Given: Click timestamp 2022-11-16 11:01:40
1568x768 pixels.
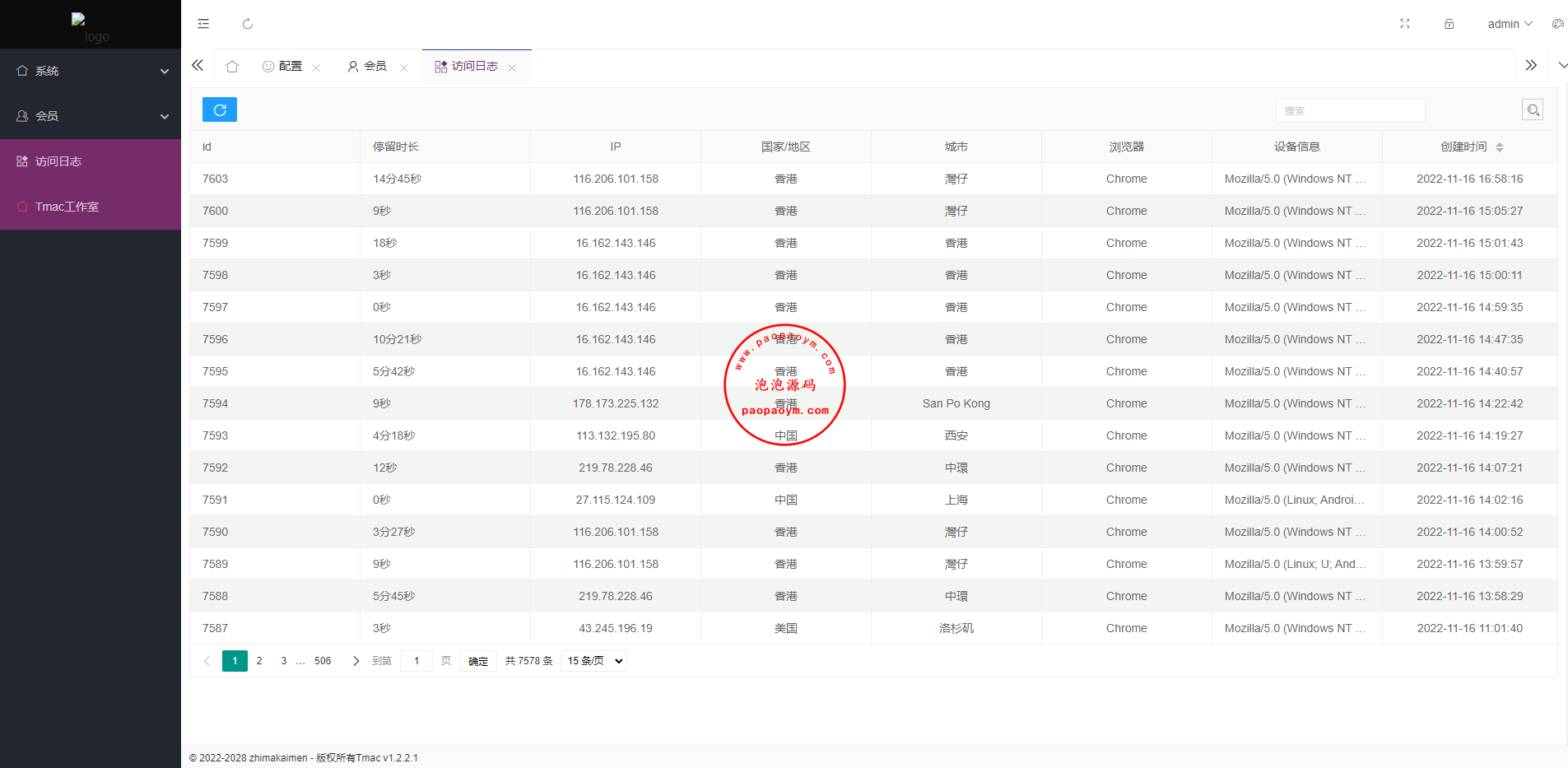Looking at the screenshot, I should 1470,628.
